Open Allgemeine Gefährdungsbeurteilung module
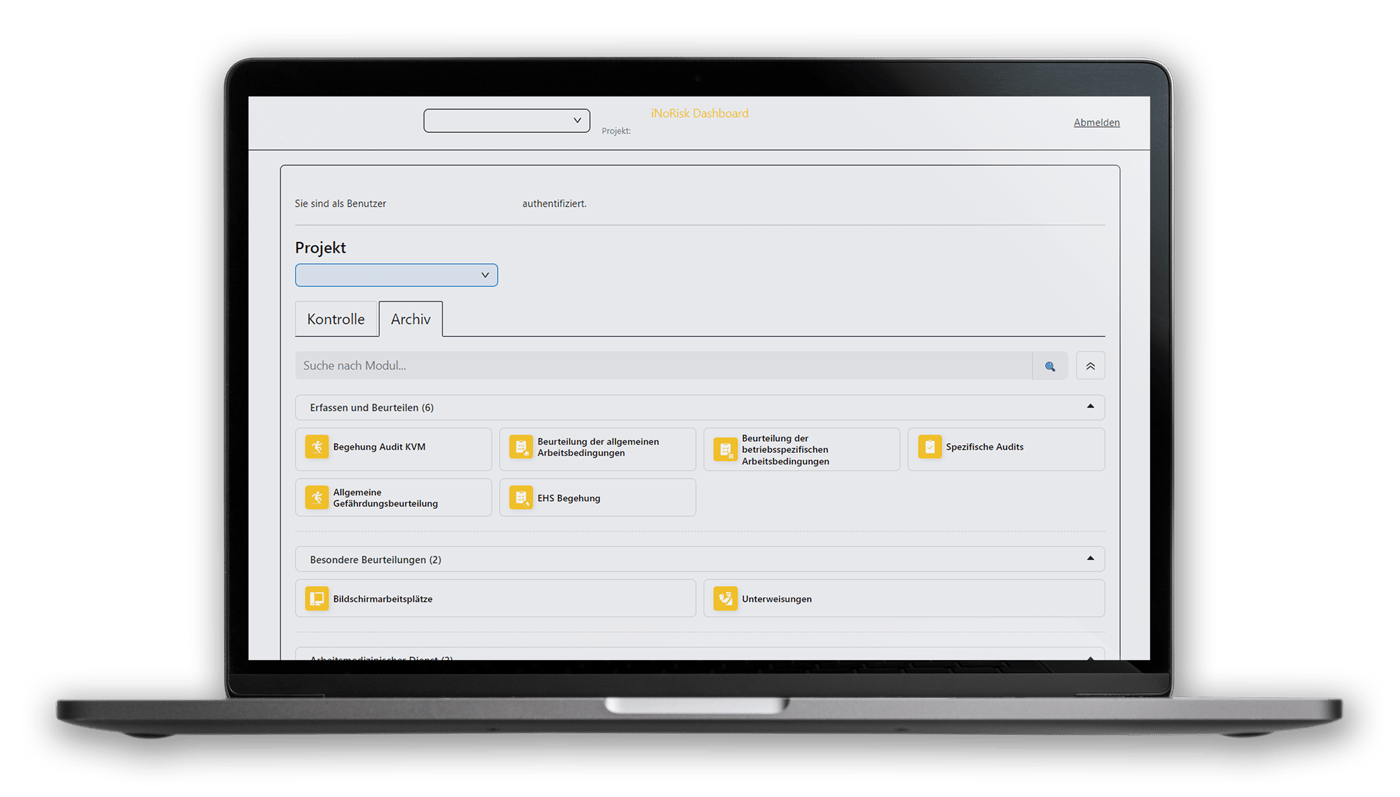 [x=394, y=497]
